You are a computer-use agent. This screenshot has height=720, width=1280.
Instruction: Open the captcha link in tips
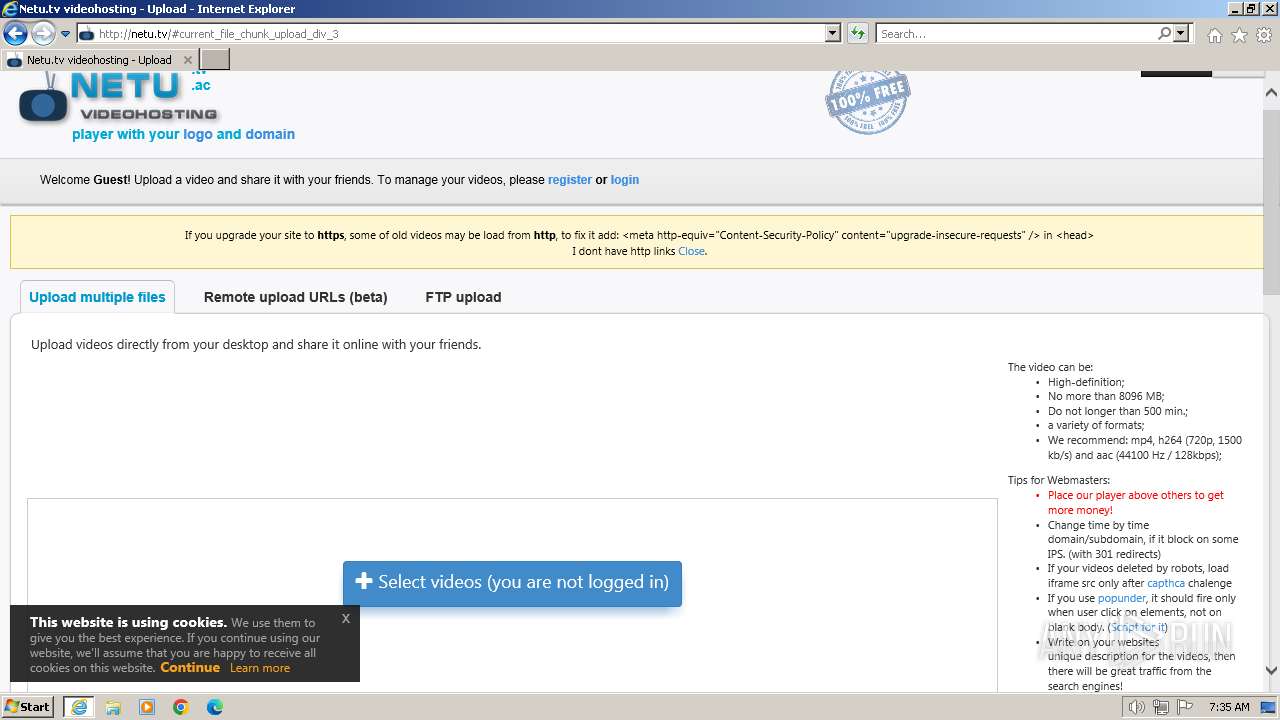click(x=1166, y=583)
